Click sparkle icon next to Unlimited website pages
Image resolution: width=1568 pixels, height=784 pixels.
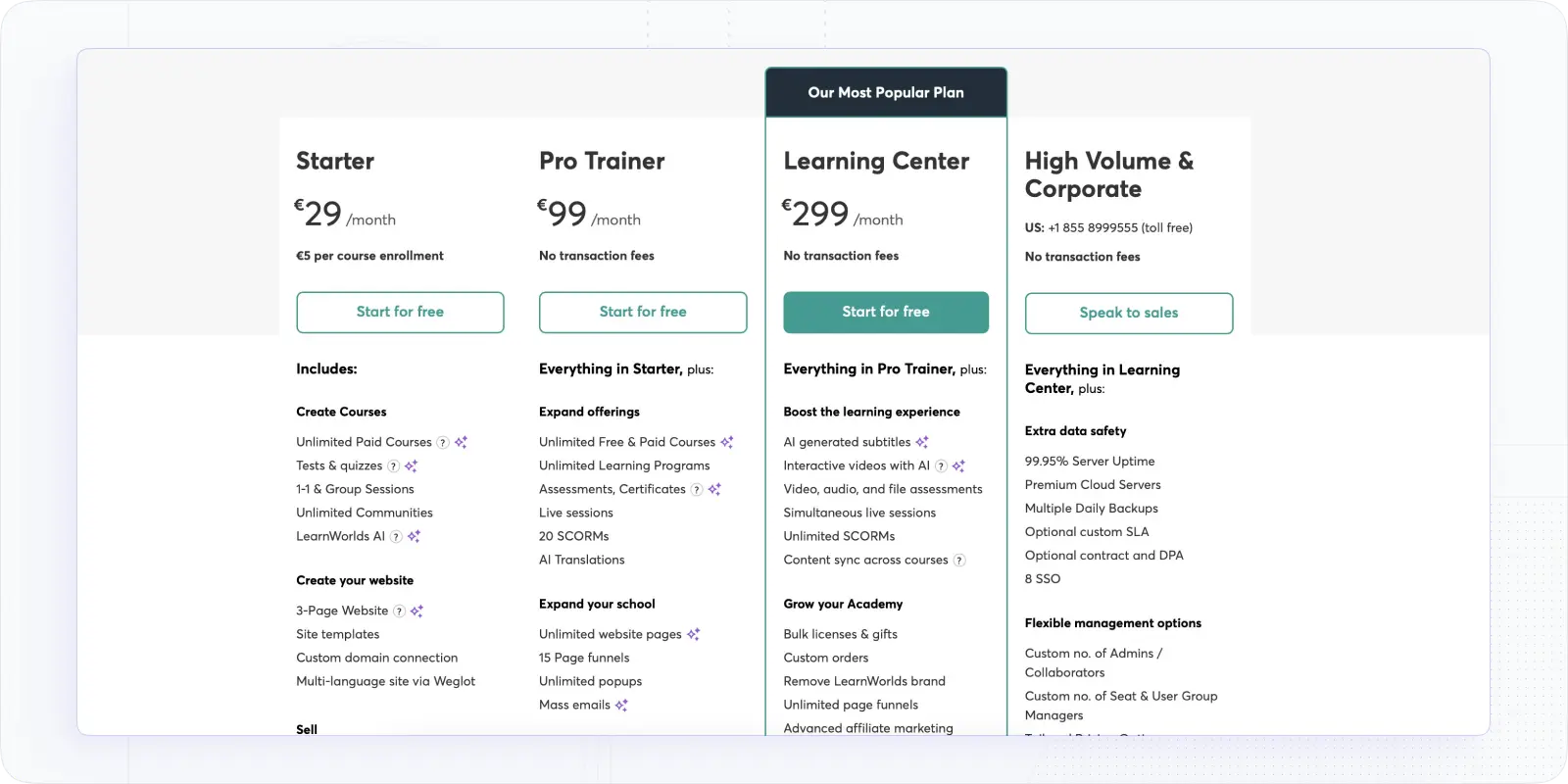(x=694, y=634)
